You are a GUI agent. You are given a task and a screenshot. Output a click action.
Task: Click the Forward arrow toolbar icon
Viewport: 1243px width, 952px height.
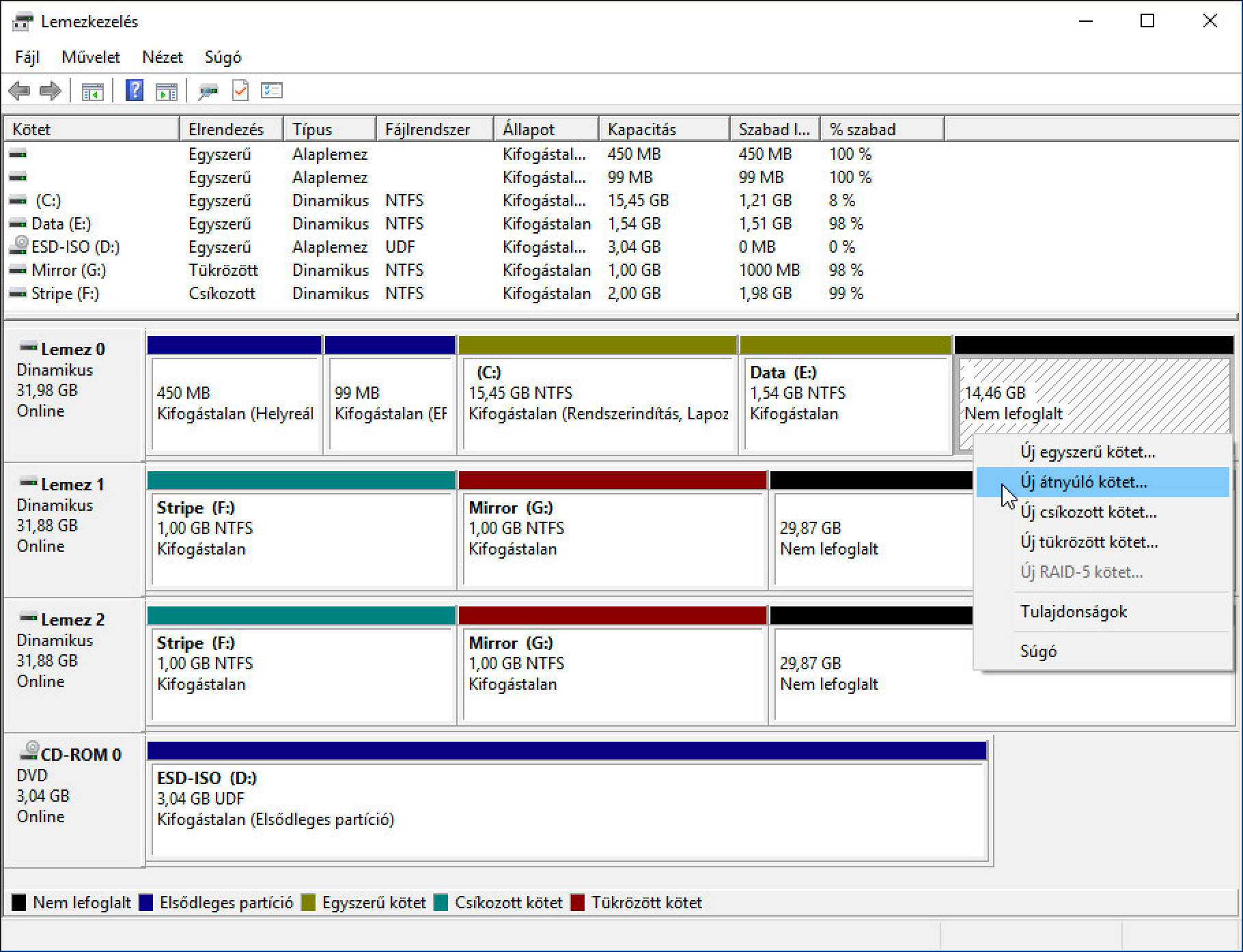coord(51,90)
